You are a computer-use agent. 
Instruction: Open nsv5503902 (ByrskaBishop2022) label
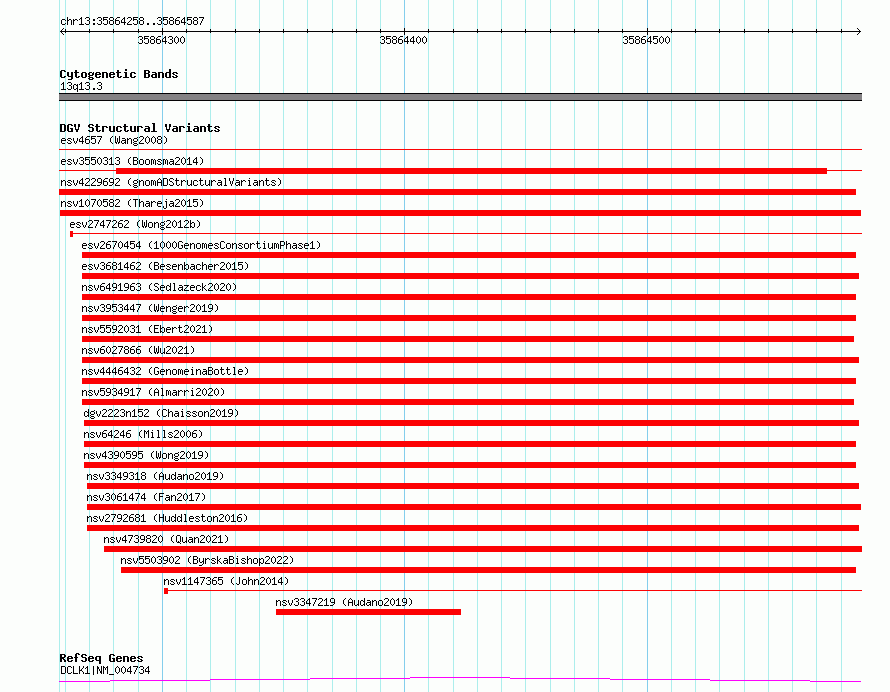point(207,560)
